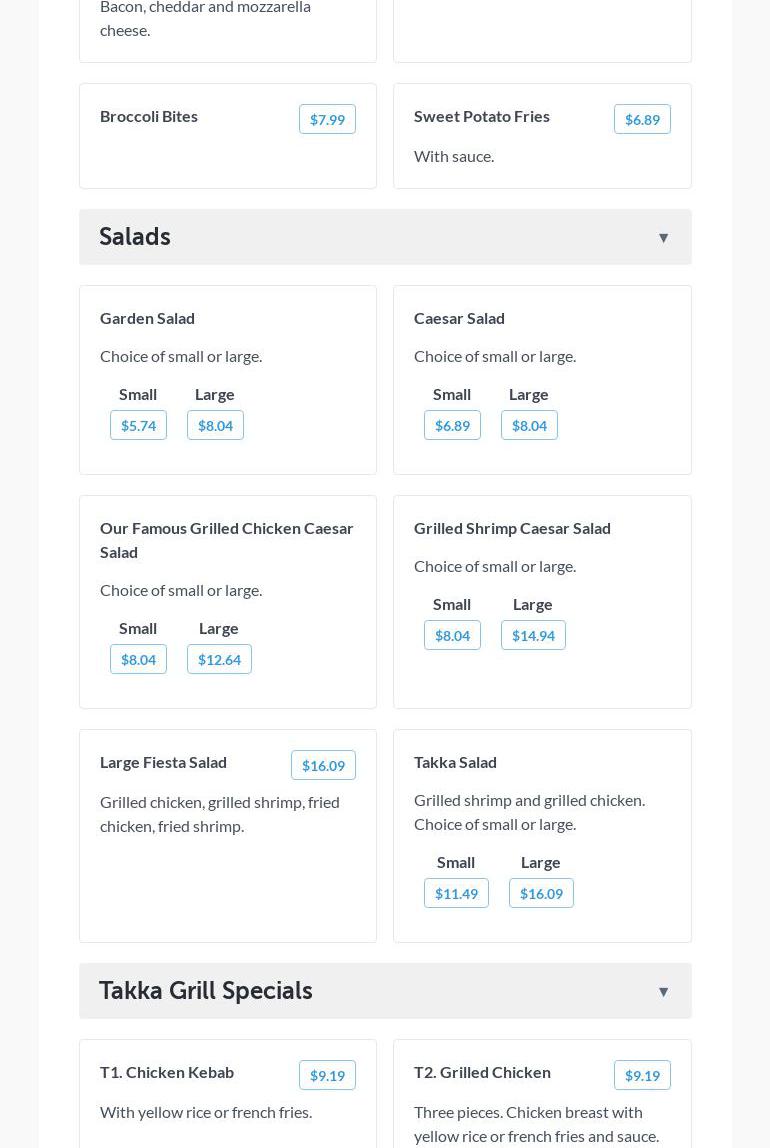The width and height of the screenshot is (770, 1148).
Task: Select large Grilled Shrimp Caesar $14.94
Action: [533, 635]
